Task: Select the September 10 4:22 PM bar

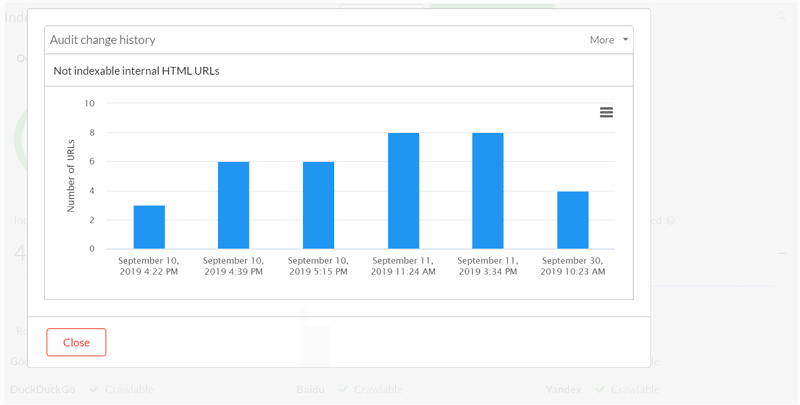Action: pyautogui.click(x=149, y=227)
